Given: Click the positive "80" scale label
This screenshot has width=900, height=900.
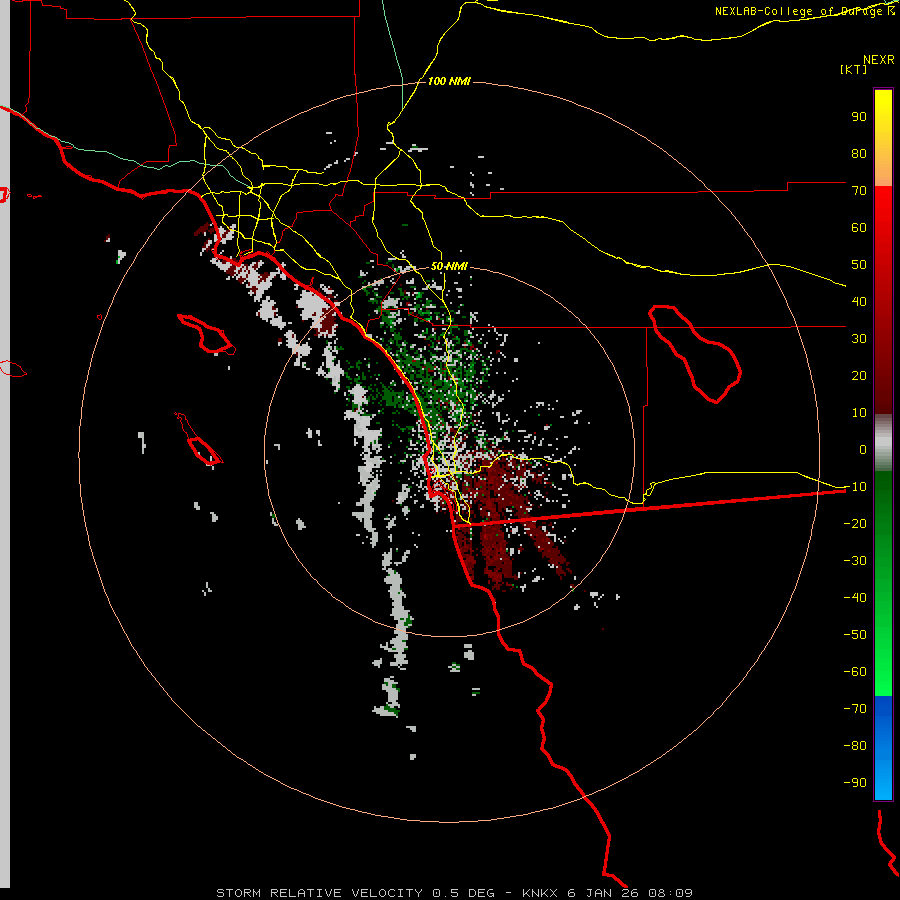Looking at the screenshot, I should (859, 154).
